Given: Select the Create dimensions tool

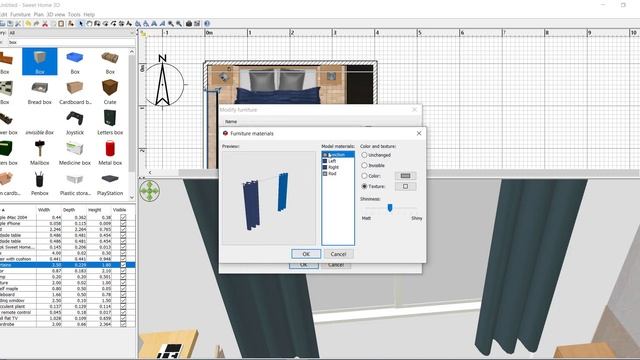Looking at the screenshot, I should tap(121, 24).
